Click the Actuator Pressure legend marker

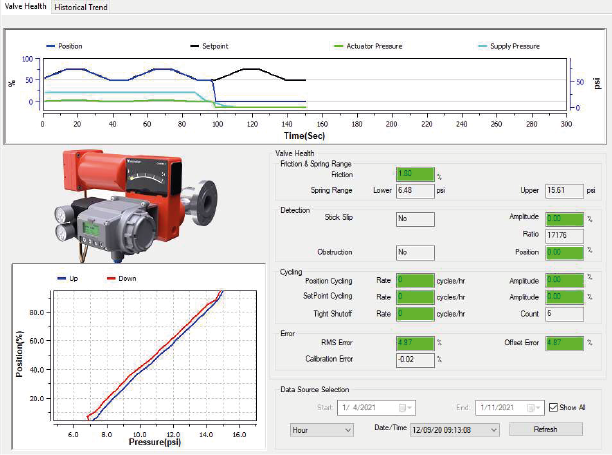click(338, 45)
